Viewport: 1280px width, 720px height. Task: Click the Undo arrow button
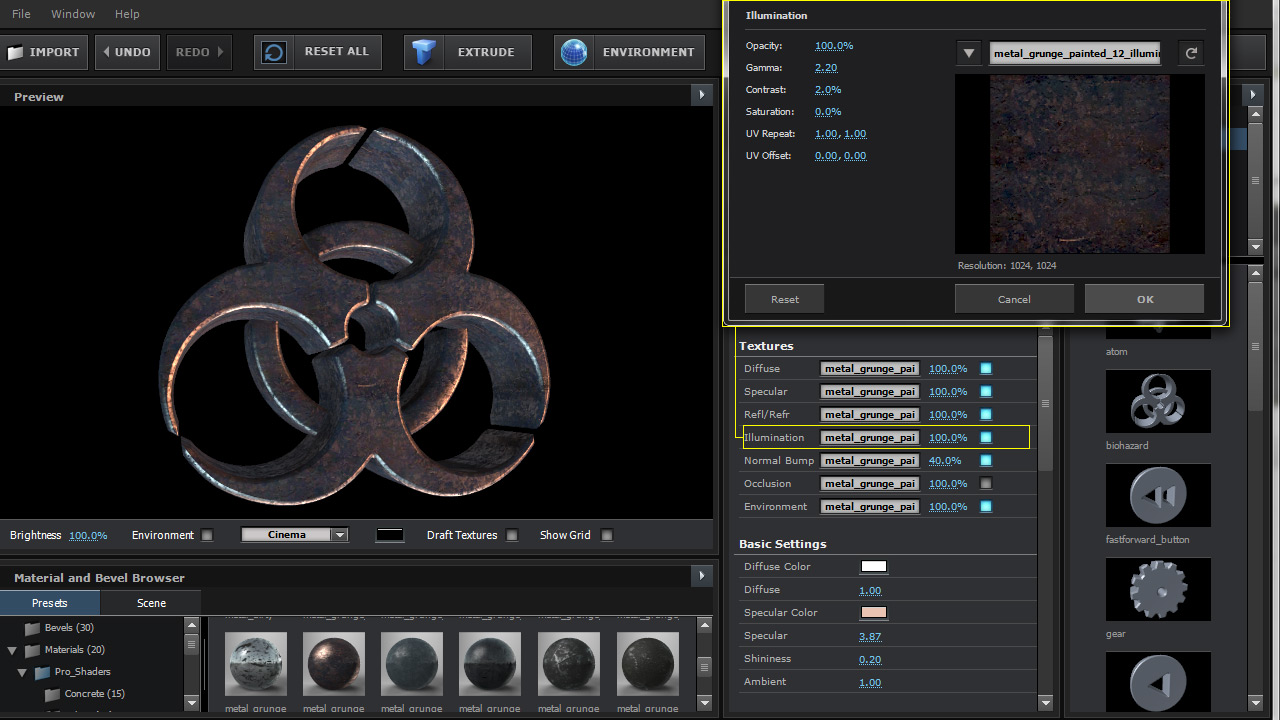(x=105, y=52)
